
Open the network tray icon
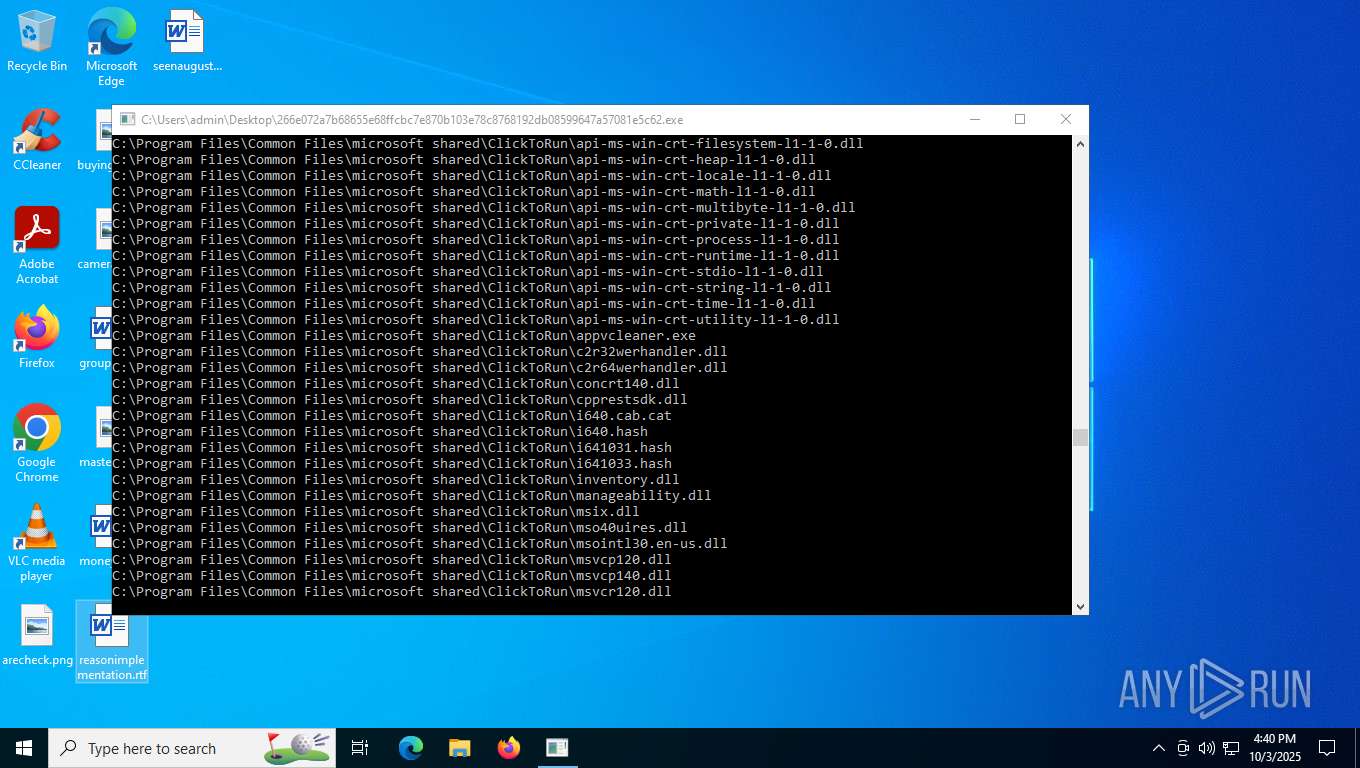point(1231,748)
